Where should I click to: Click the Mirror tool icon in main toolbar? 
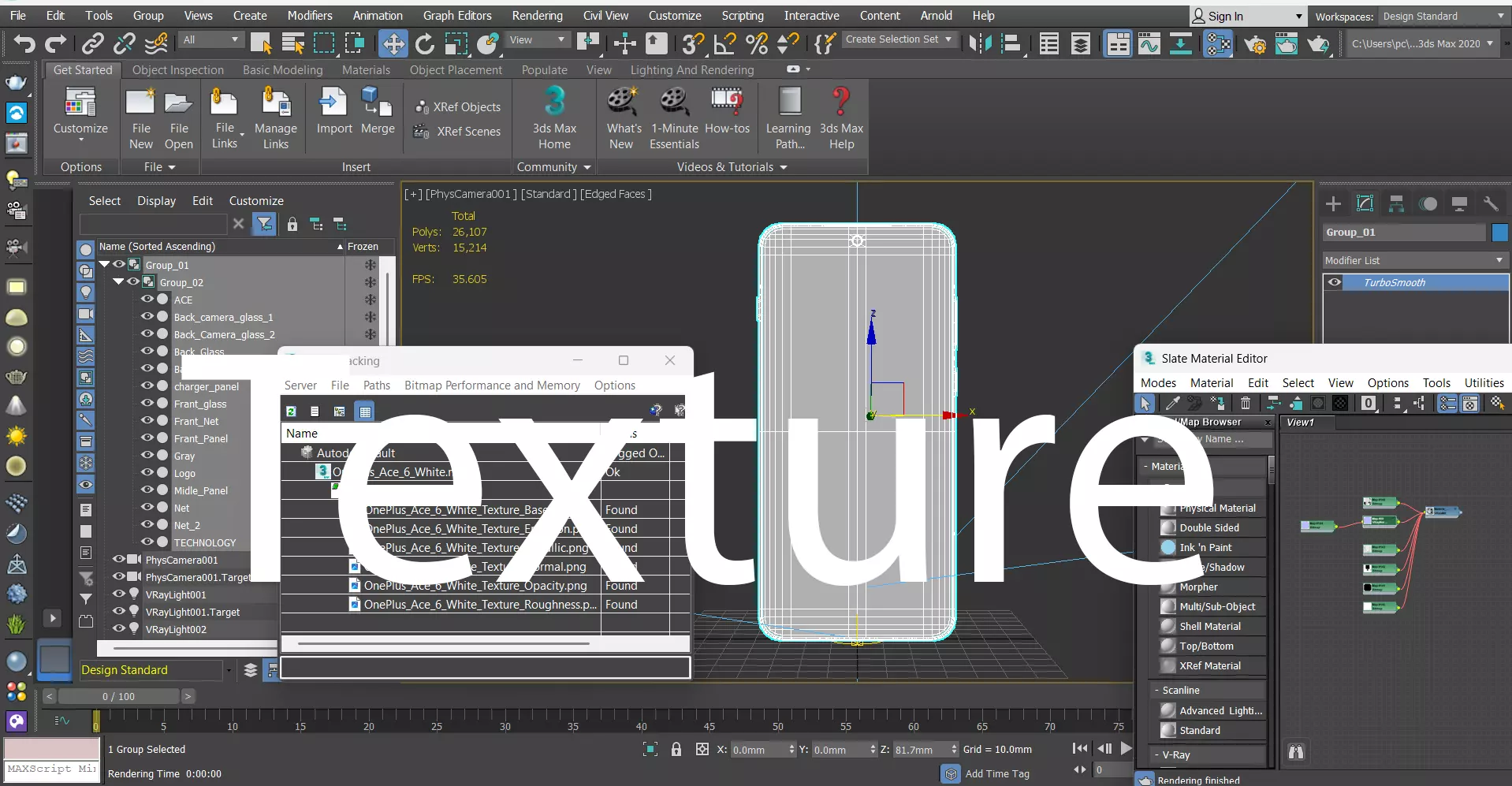pyautogui.click(x=980, y=43)
